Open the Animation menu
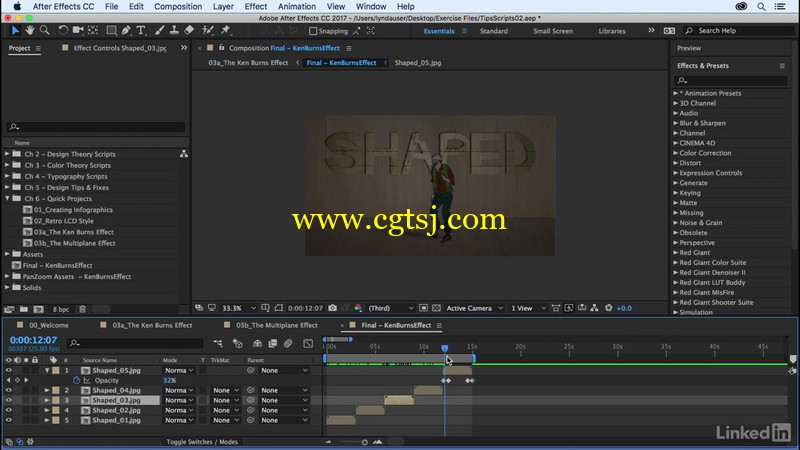Screen dimensions: 800x450 tap(296, 7)
